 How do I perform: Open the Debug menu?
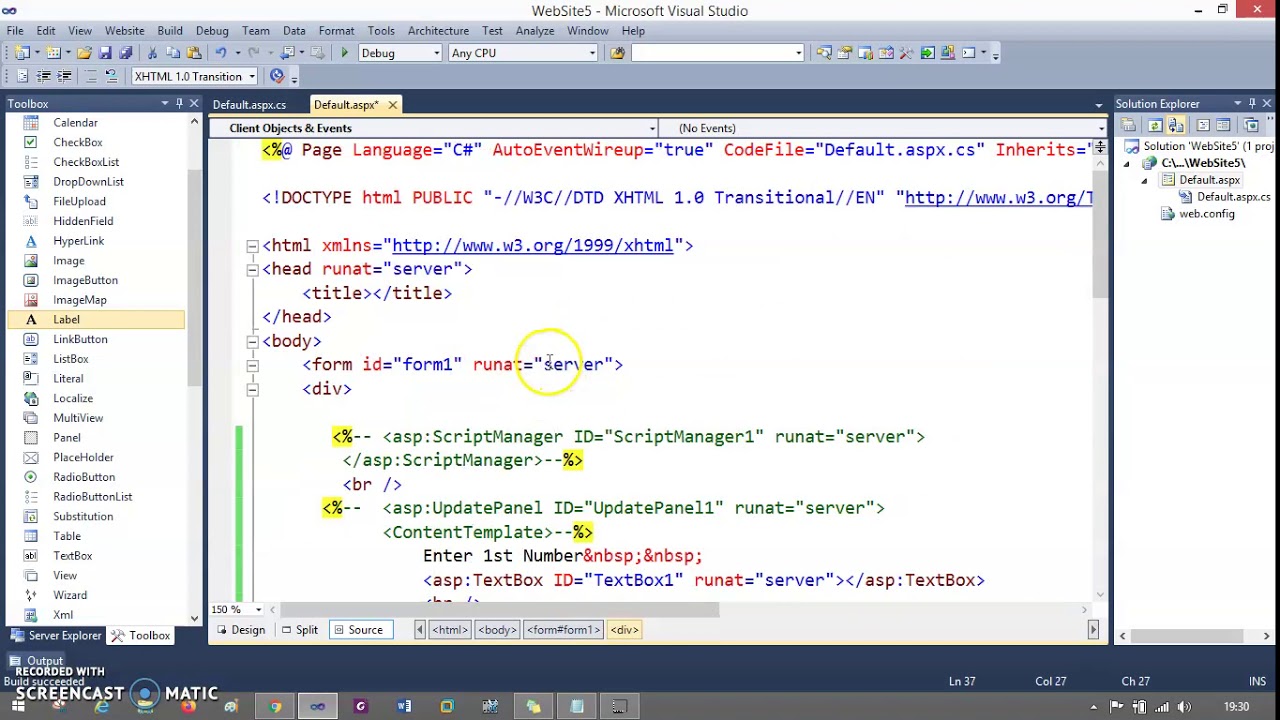tap(212, 31)
